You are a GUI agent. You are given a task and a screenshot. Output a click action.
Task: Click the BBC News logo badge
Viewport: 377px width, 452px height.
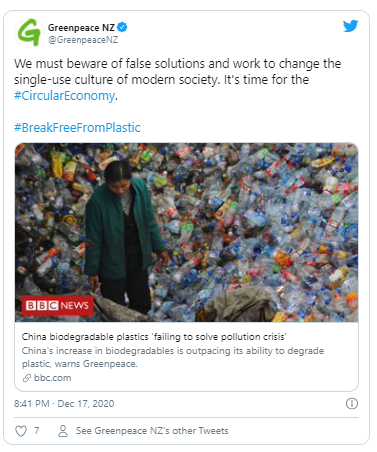57,305
